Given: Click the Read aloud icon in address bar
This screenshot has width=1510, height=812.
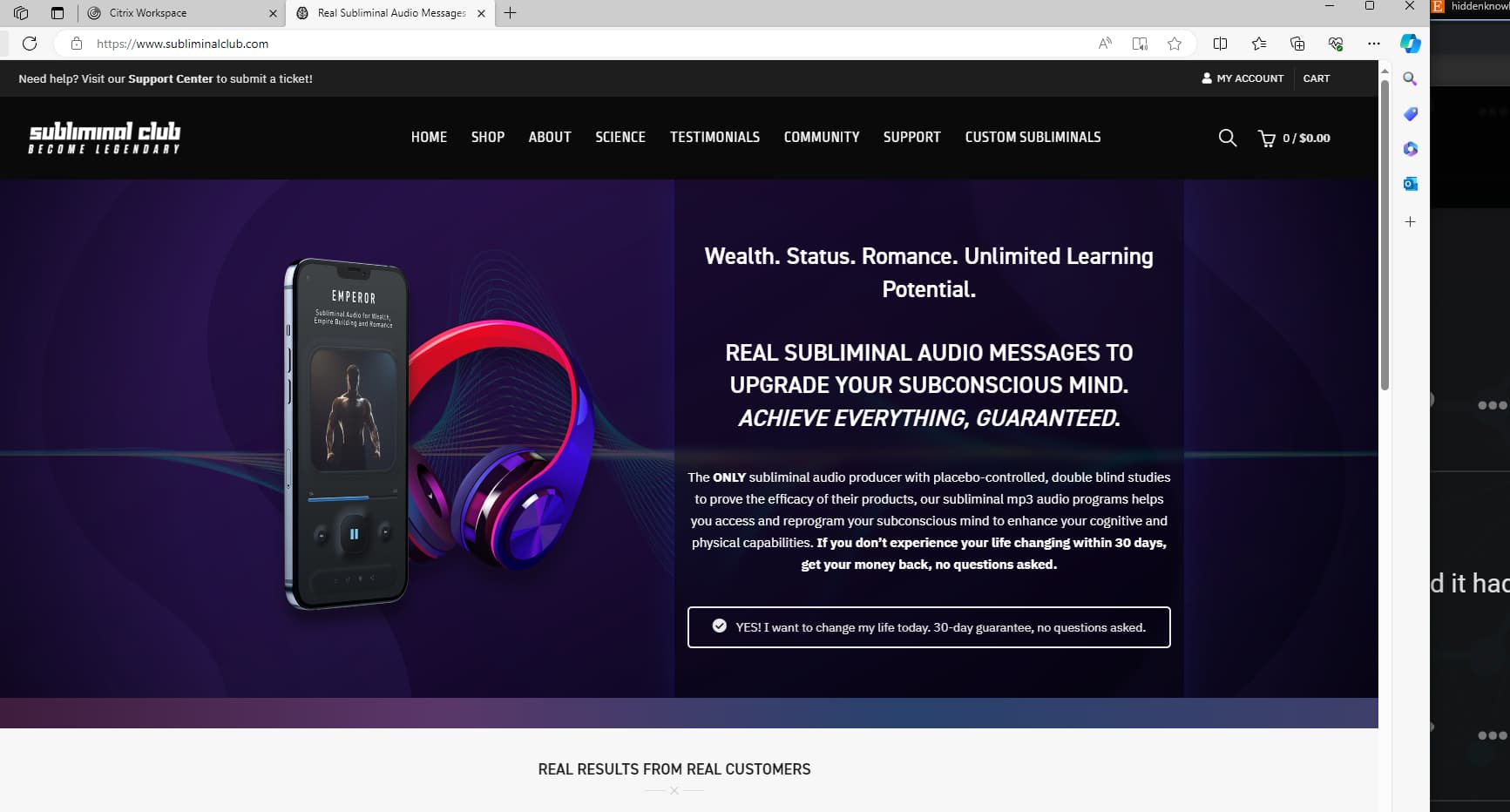Looking at the screenshot, I should coord(1105,44).
